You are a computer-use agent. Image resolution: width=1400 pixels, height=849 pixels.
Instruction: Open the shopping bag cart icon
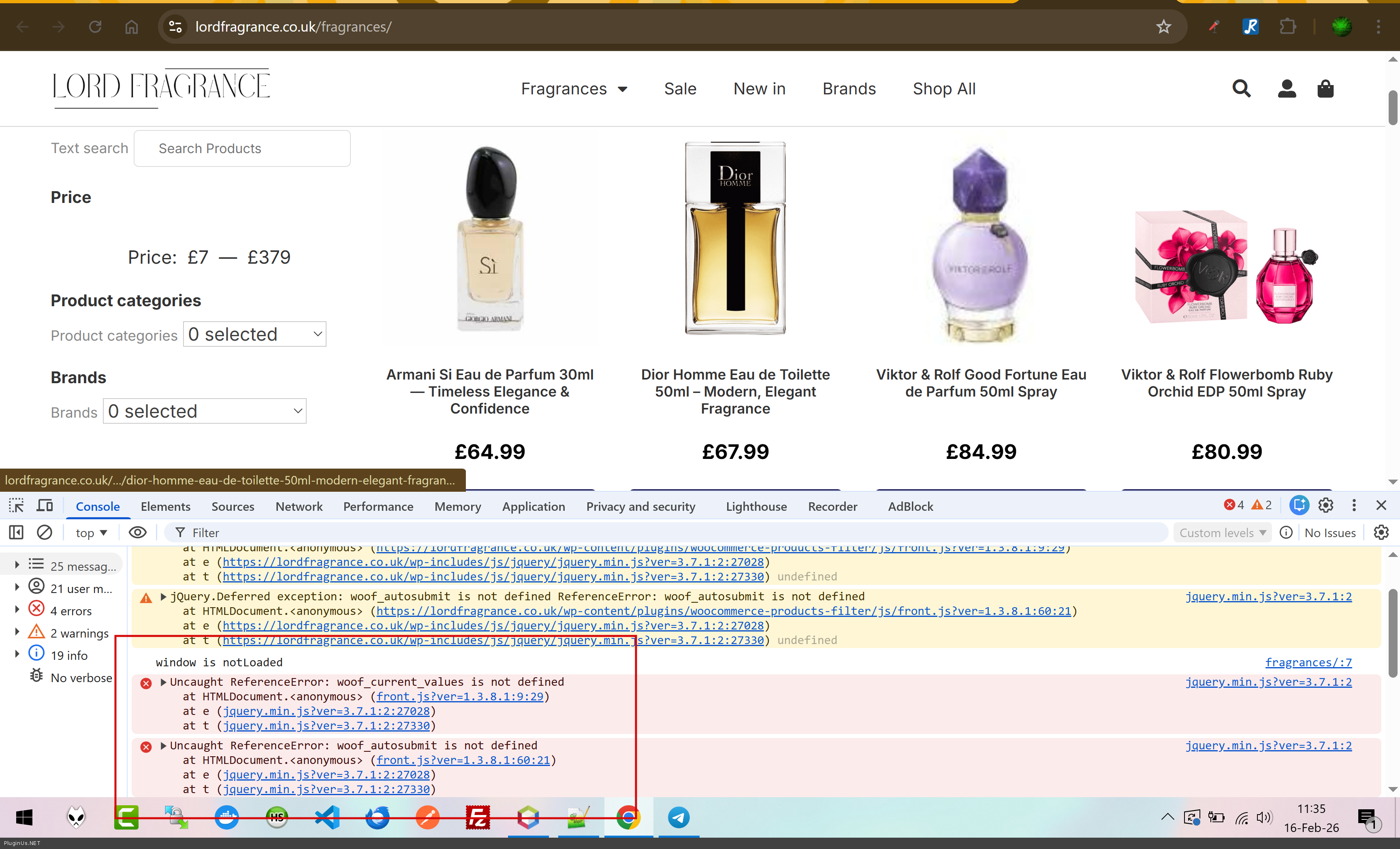coord(1325,89)
